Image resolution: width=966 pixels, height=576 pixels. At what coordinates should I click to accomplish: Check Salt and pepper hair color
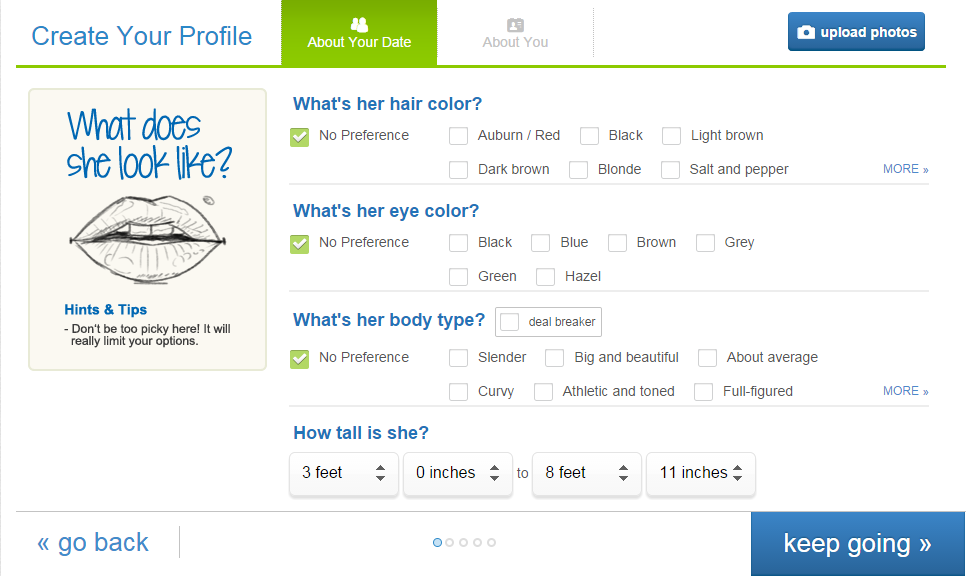[x=670, y=169]
